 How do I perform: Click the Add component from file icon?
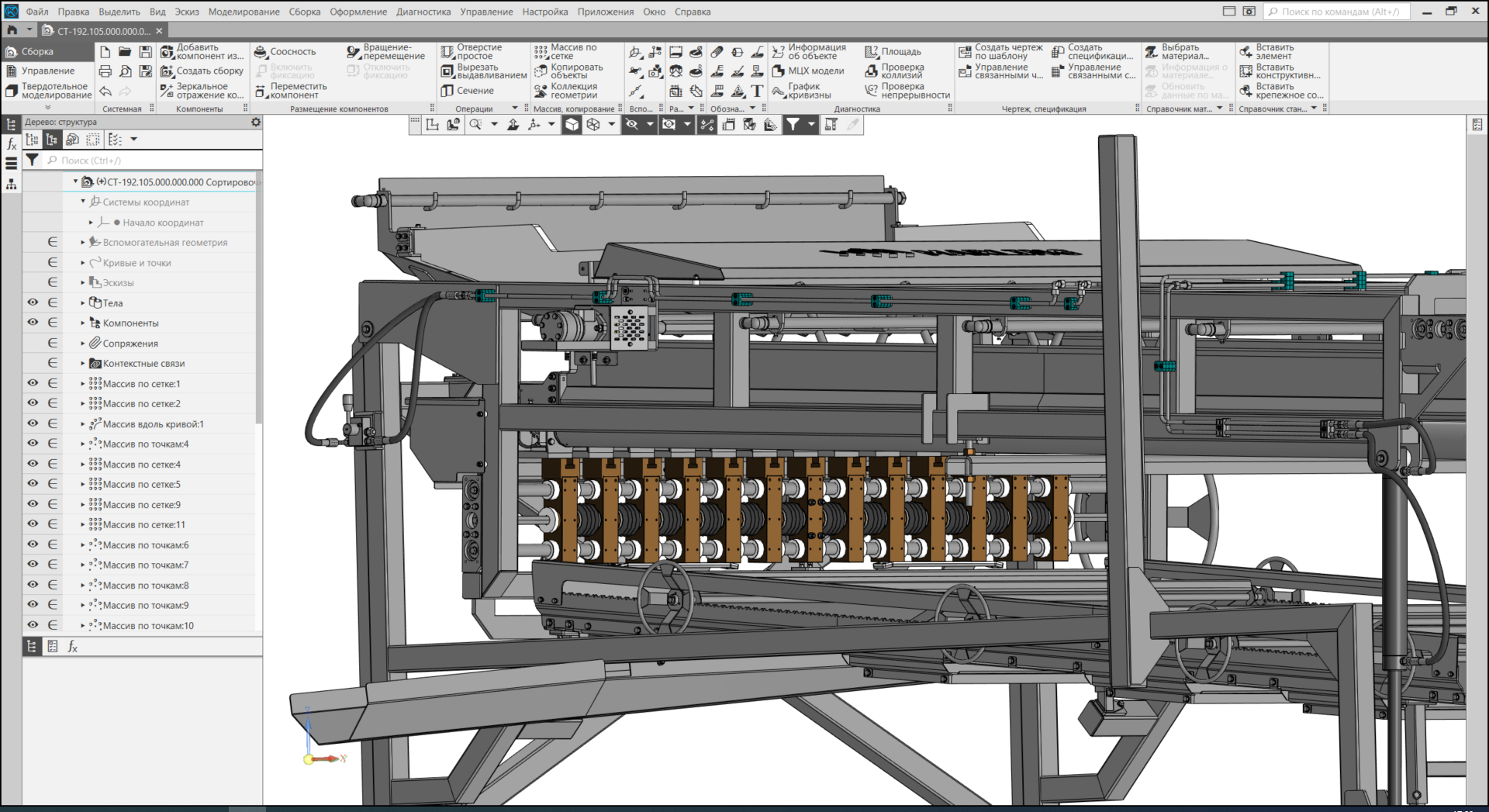(x=168, y=52)
